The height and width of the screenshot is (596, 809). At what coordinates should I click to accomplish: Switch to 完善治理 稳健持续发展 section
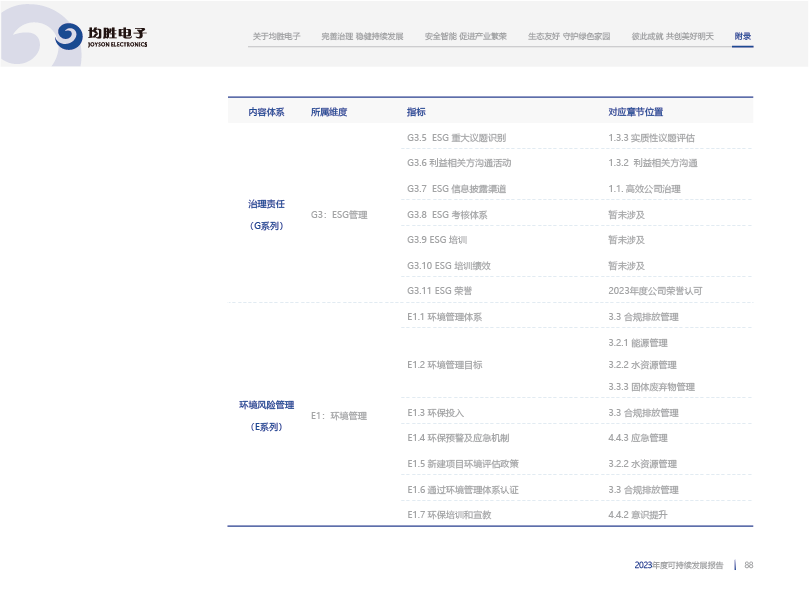point(362,36)
